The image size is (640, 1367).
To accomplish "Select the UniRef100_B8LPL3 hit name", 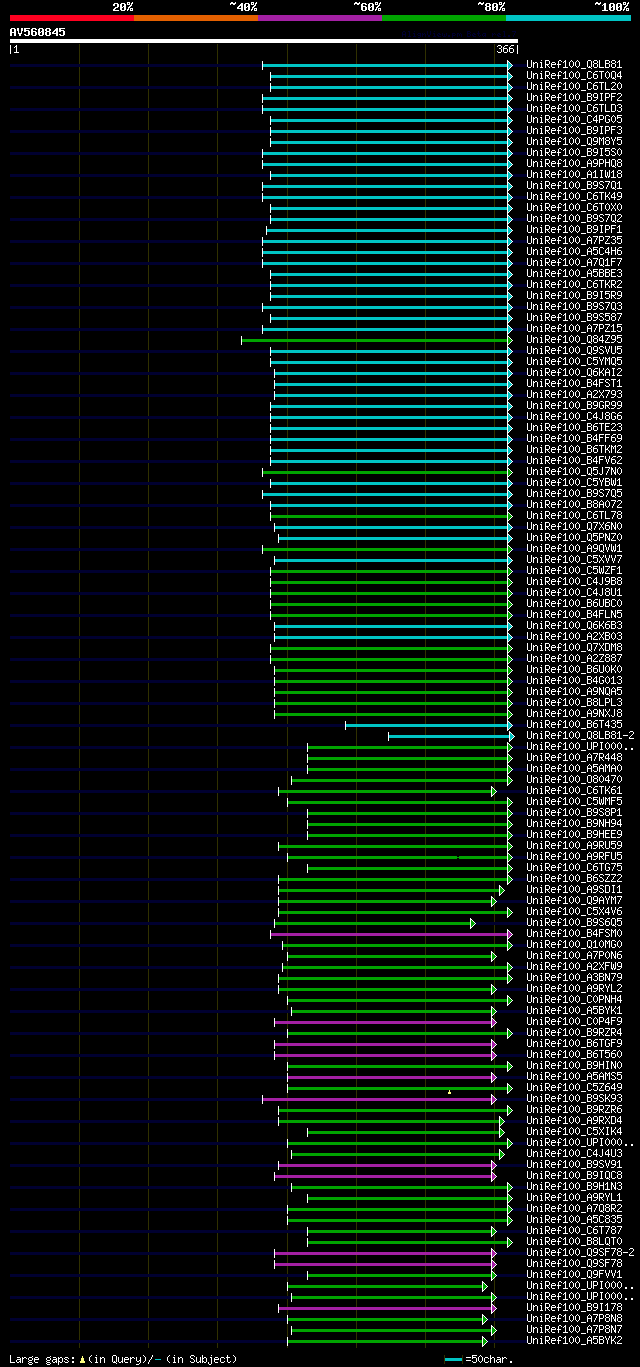I will 574,703.
